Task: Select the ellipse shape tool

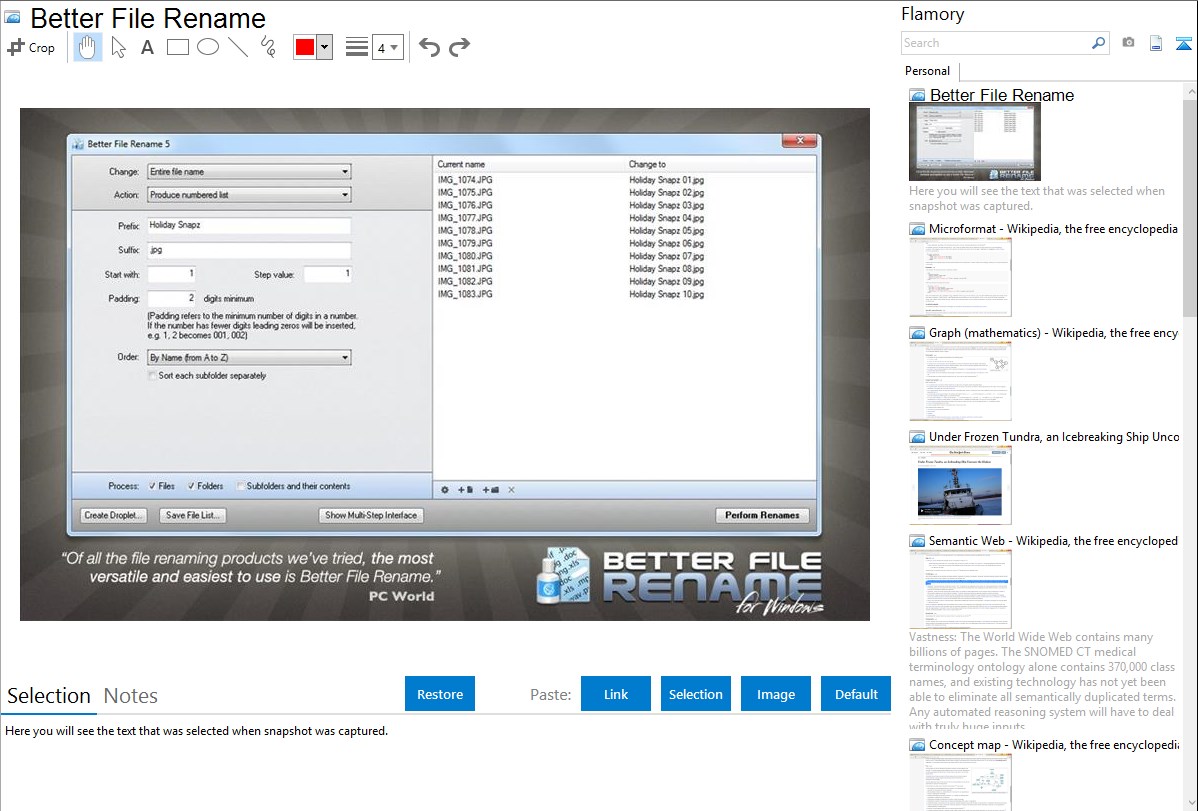Action: 208,47
